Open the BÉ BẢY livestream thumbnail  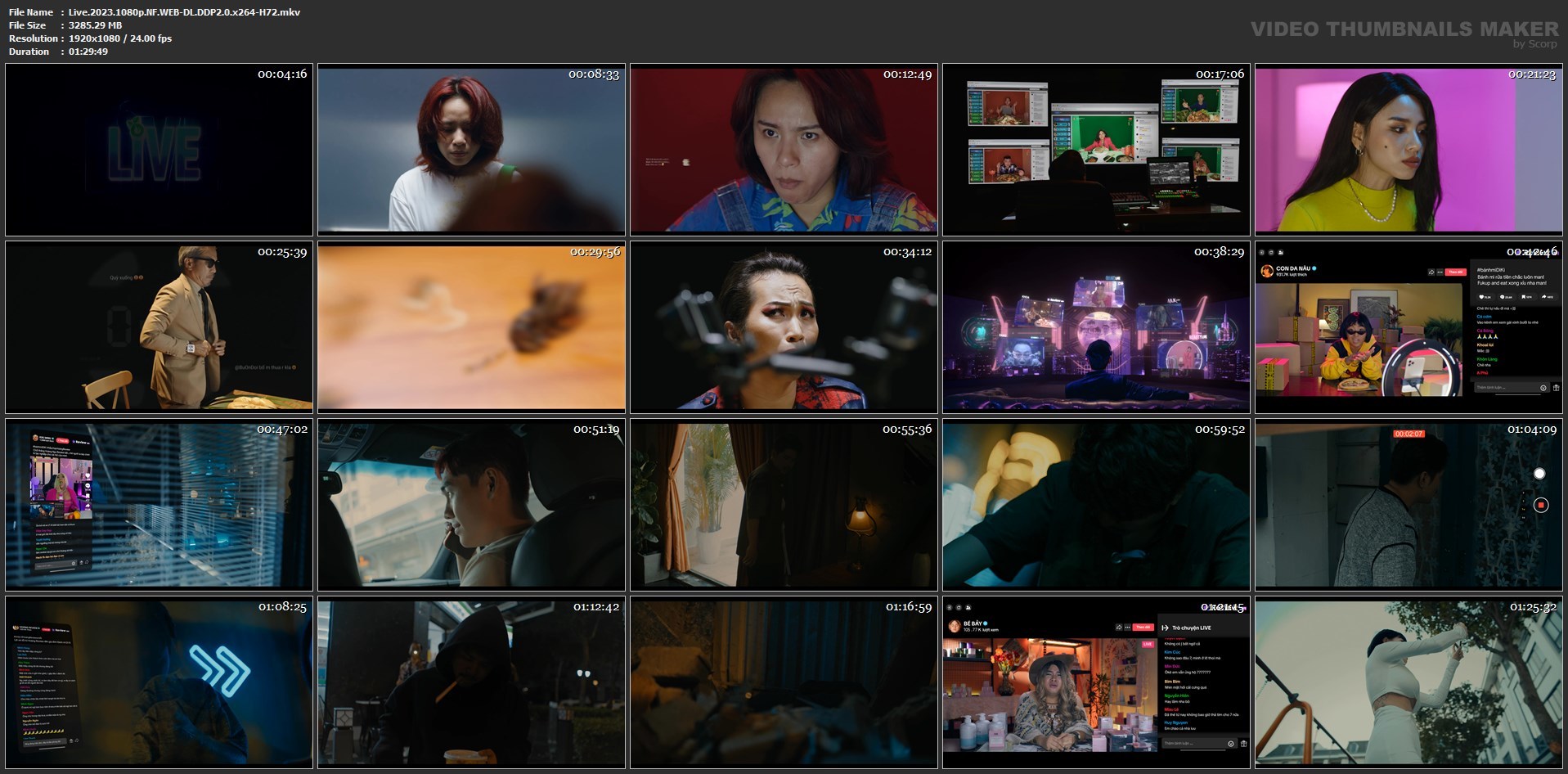point(1097,682)
